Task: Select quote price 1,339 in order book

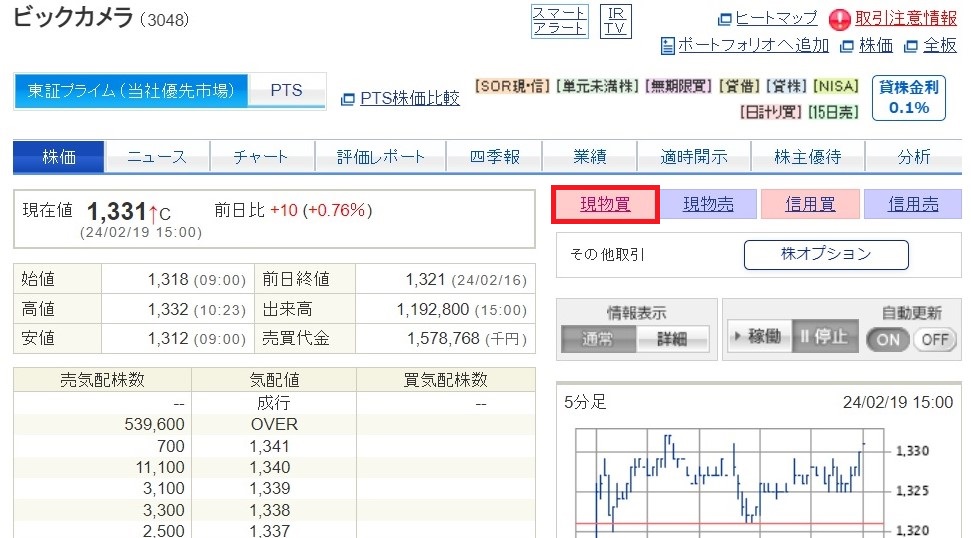Action: (x=269, y=488)
